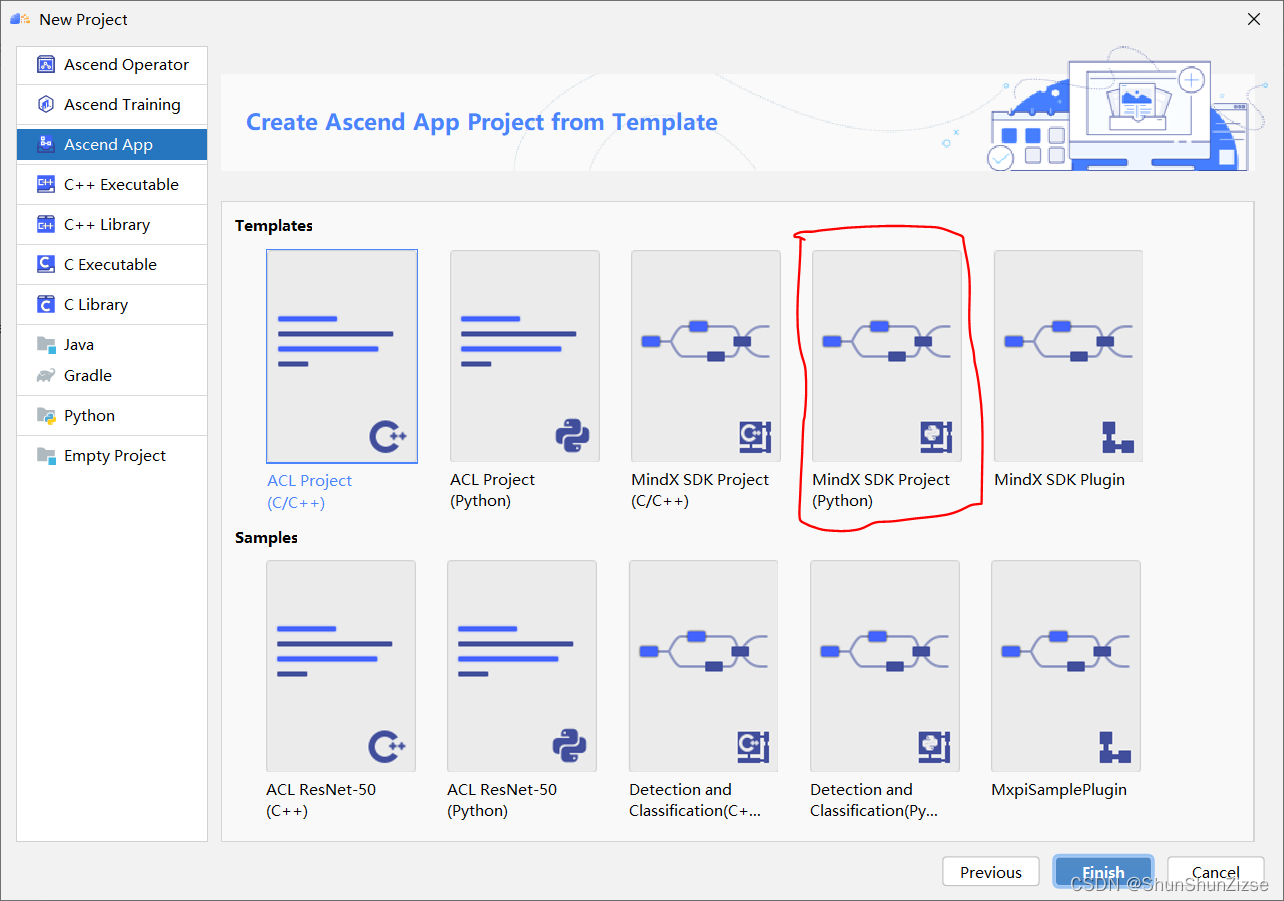Click the "Detection and Classification(Py..." caption text
The width and height of the screenshot is (1284, 901).
874,800
